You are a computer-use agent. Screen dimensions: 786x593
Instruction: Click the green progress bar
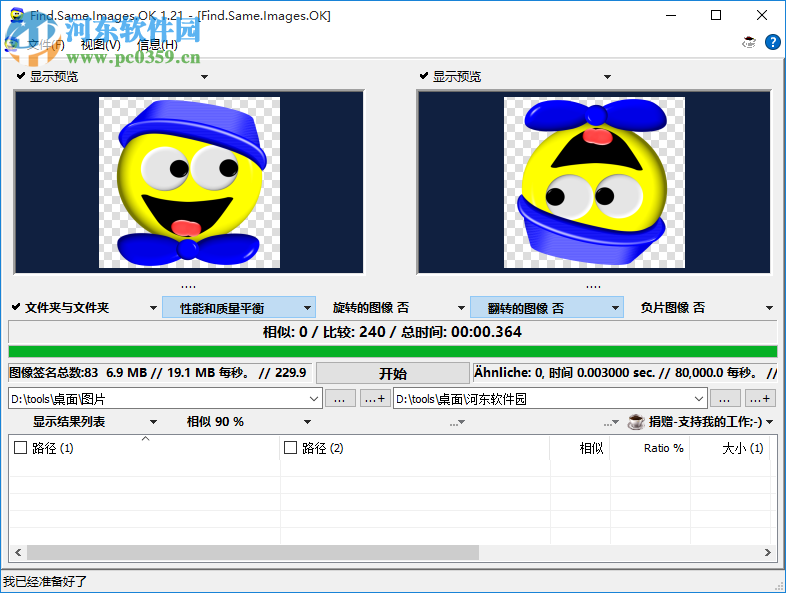[x=392, y=351]
